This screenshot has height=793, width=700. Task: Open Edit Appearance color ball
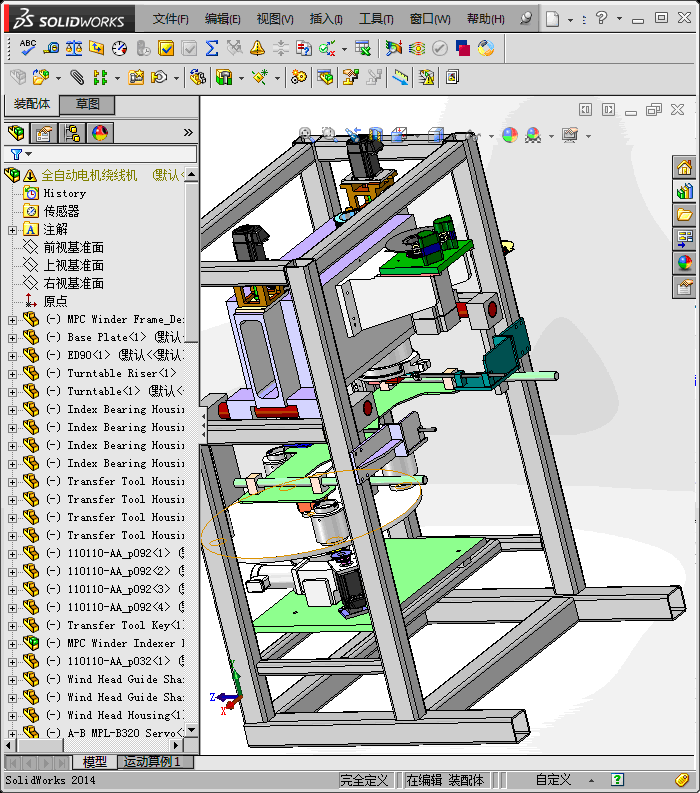[510, 135]
